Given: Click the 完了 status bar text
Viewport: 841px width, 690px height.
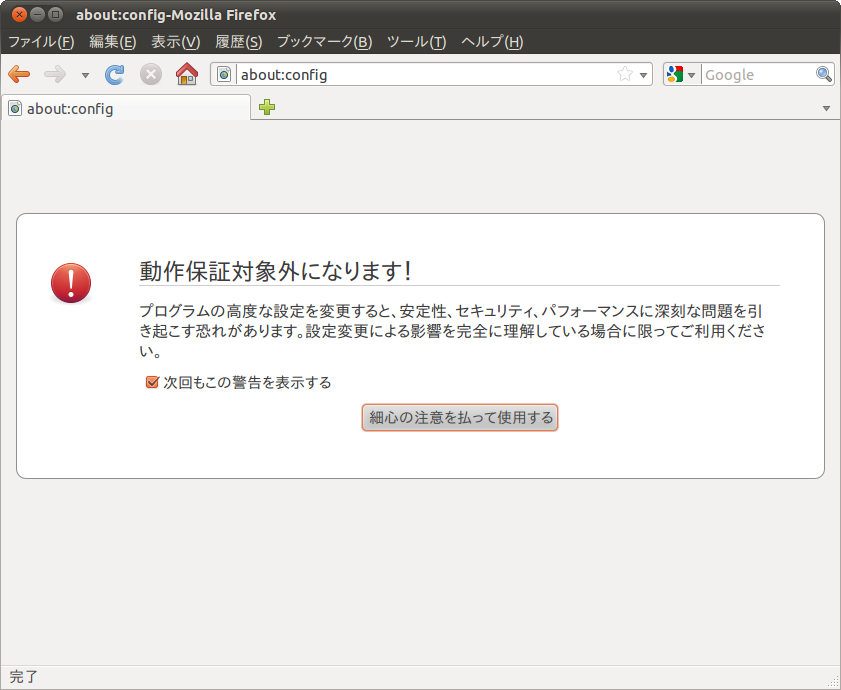Looking at the screenshot, I should 24,677.
